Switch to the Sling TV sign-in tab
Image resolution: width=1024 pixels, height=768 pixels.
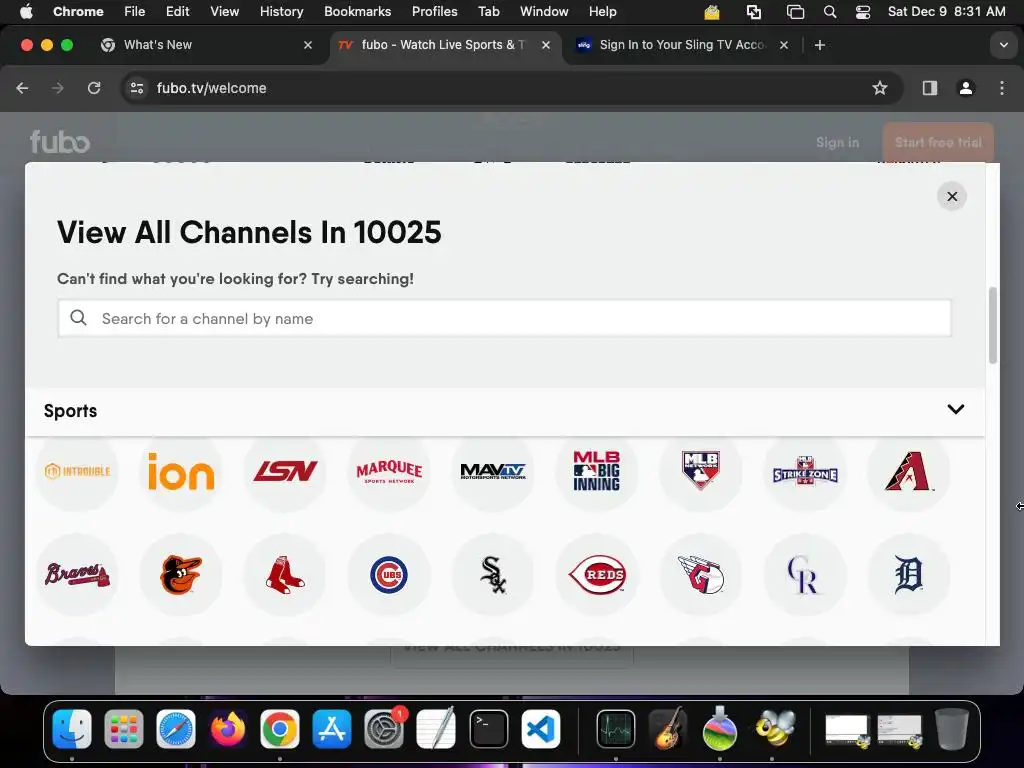pyautogui.click(x=681, y=45)
